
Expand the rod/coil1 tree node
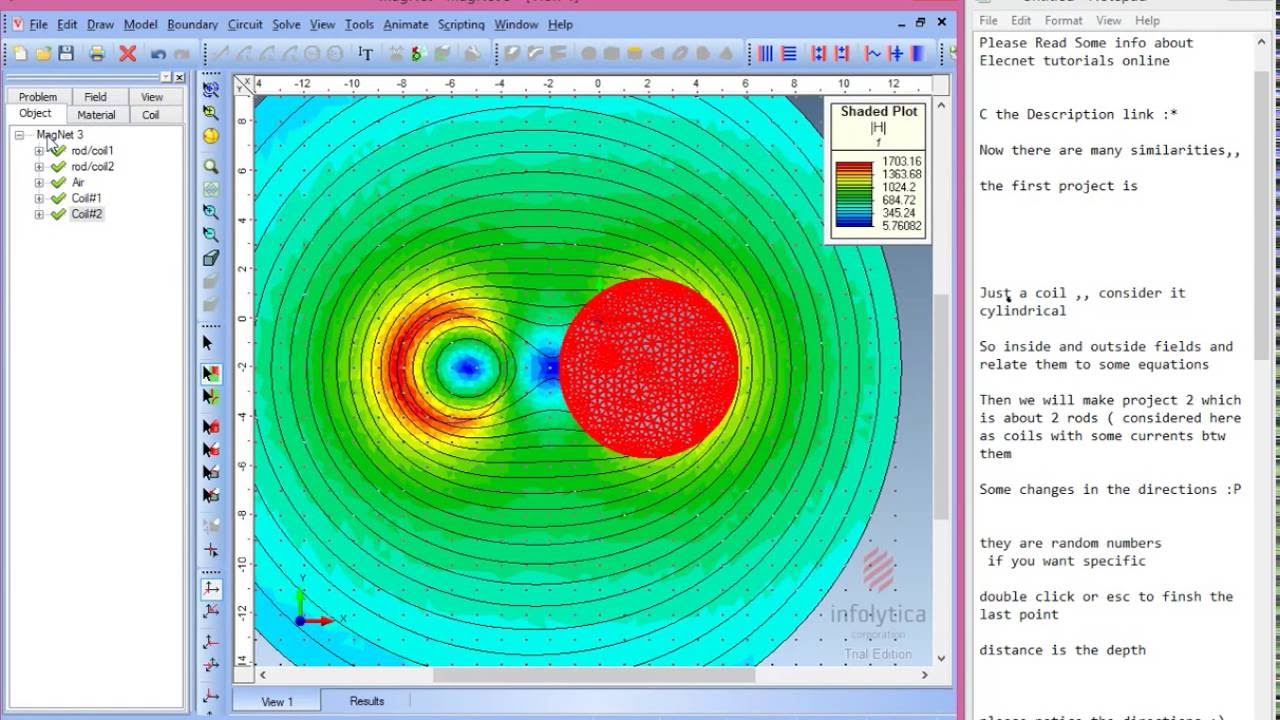(39, 151)
